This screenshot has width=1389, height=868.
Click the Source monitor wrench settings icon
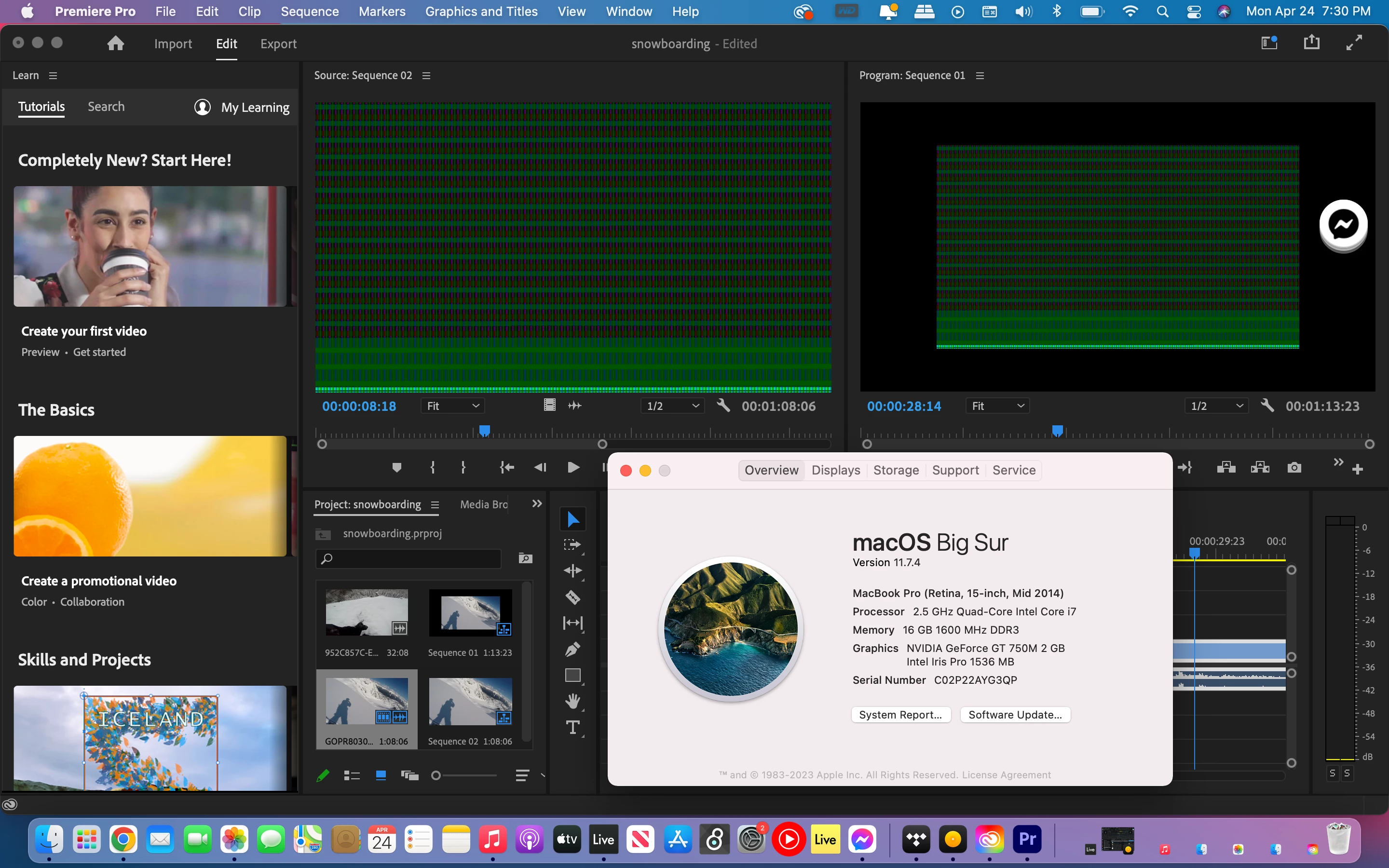point(723,406)
